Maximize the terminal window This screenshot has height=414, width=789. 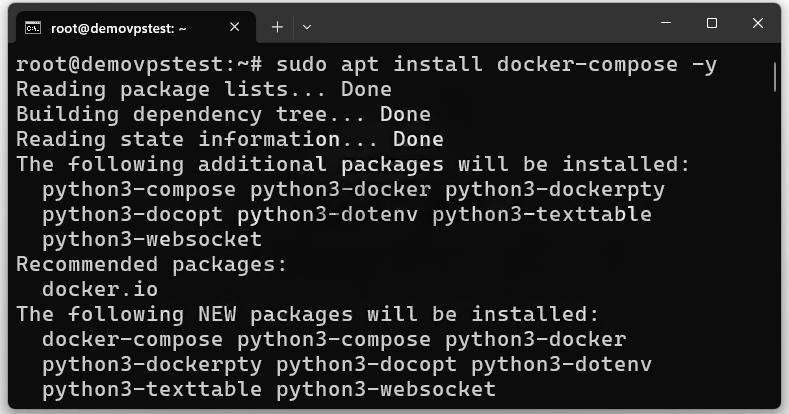(712, 23)
